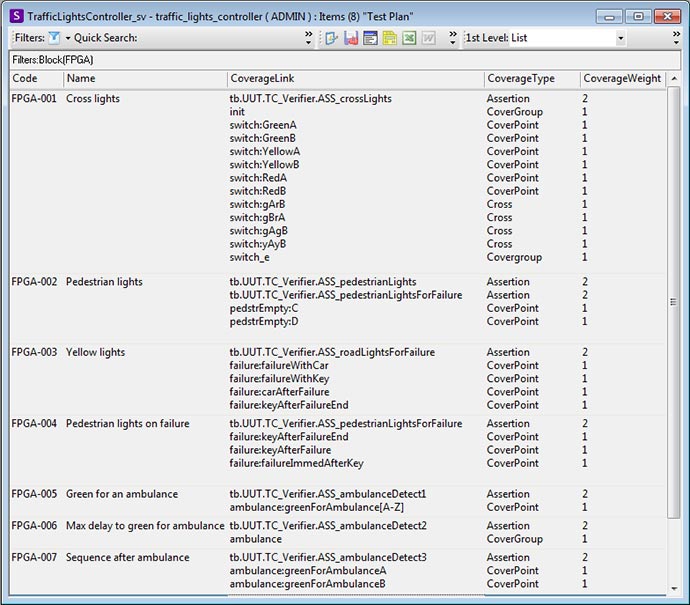Image resolution: width=690 pixels, height=605 pixels.
Task: Click the Filters funnel icon
Action: (x=54, y=38)
